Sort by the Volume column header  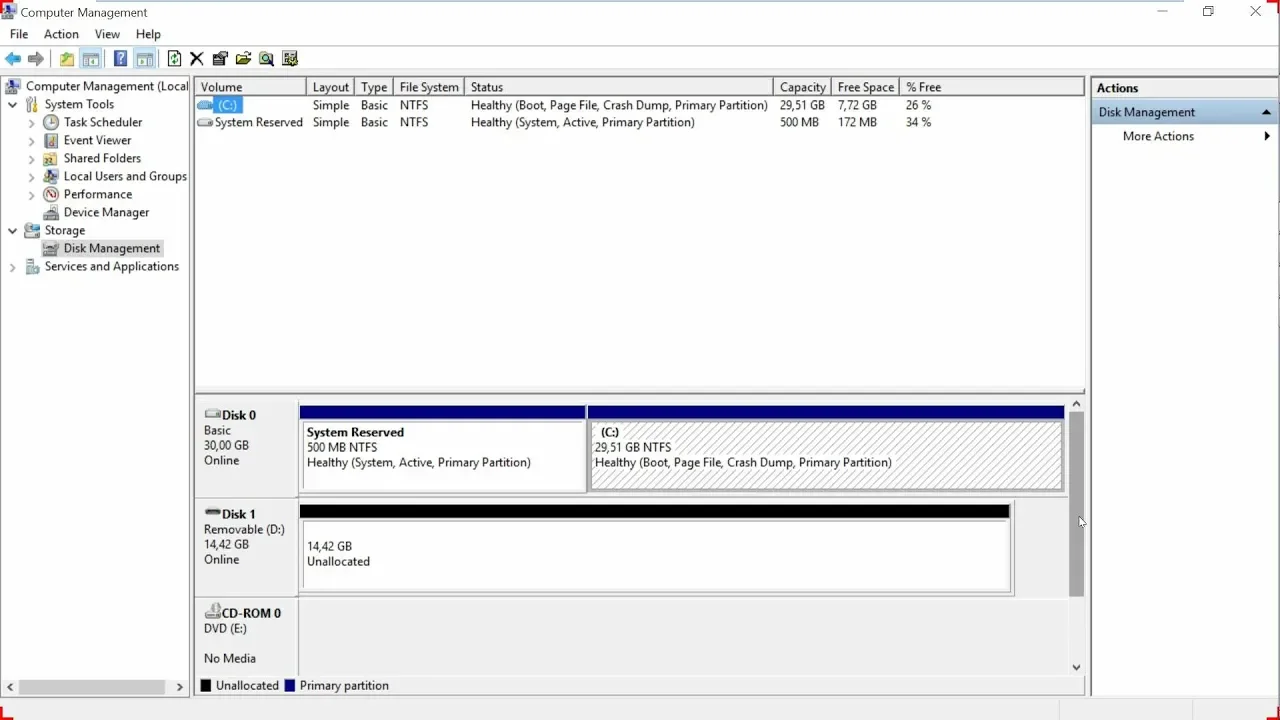(x=250, y=87)
